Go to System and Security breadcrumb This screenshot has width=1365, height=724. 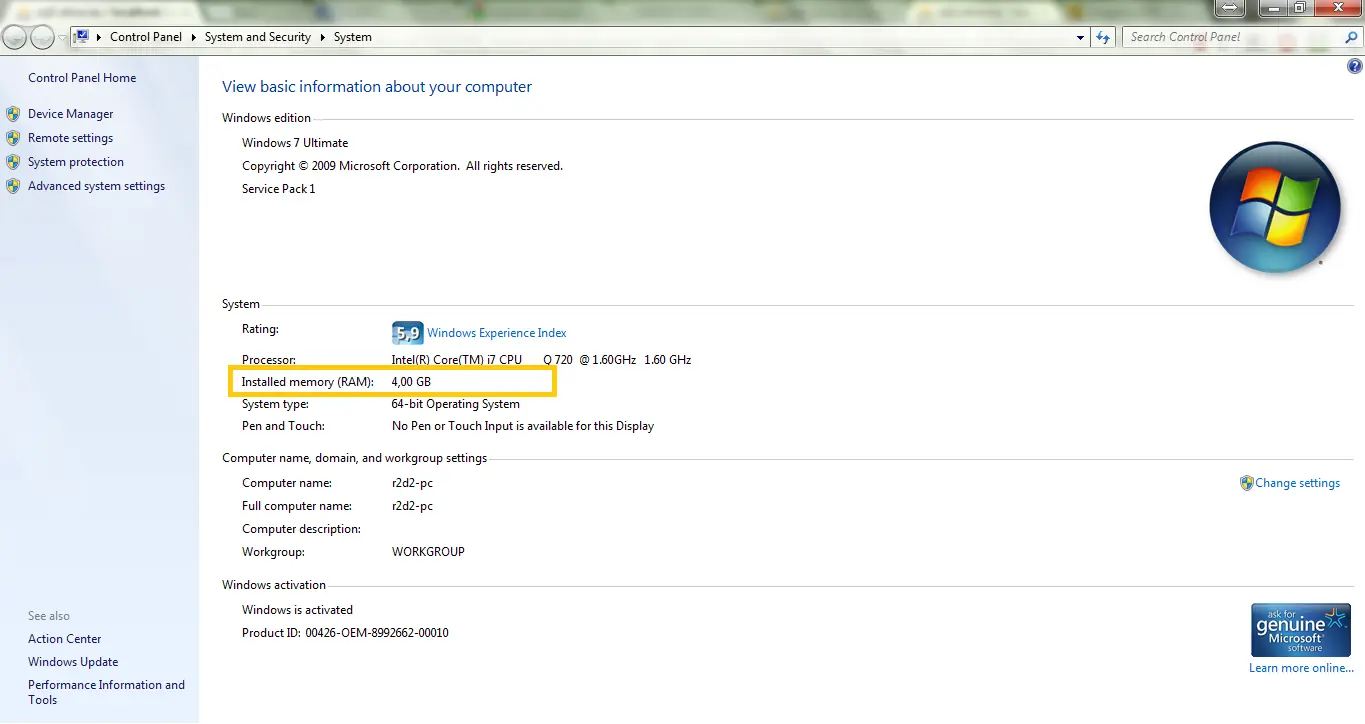[x=258, y=37]
